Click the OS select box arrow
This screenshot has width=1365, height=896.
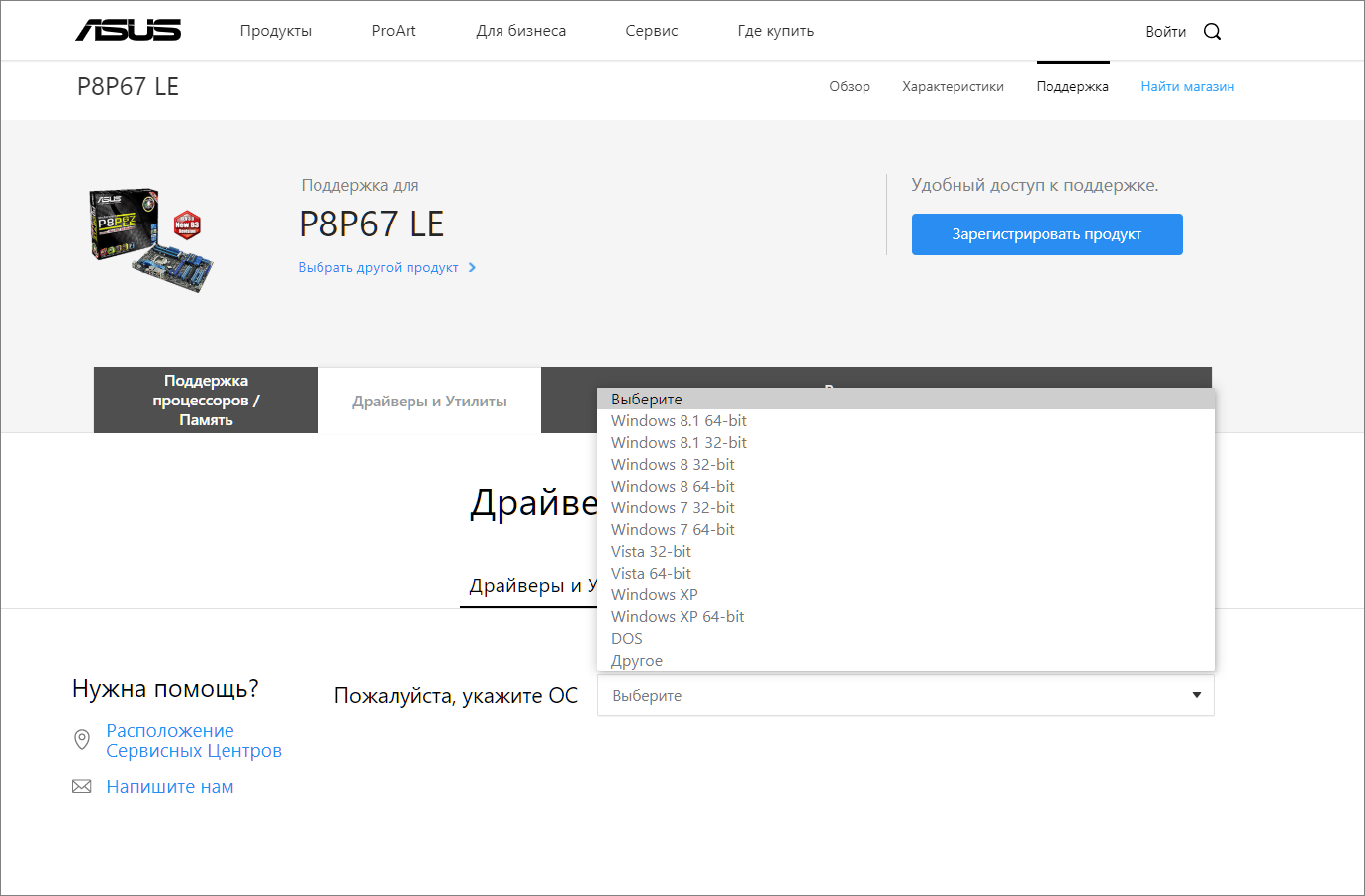pyautogui.click(x=1196, y=695)
